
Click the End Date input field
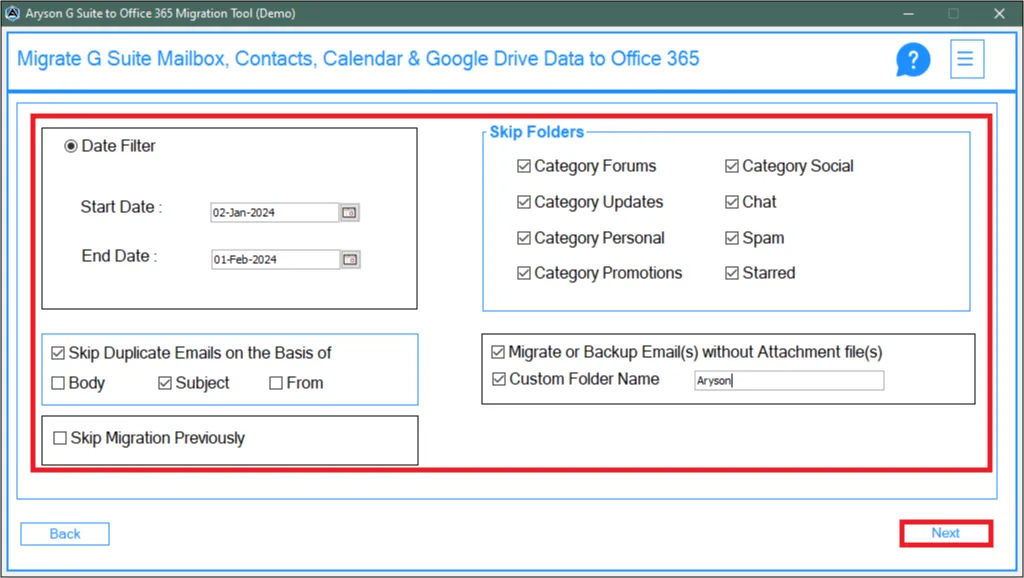(275, 259)
